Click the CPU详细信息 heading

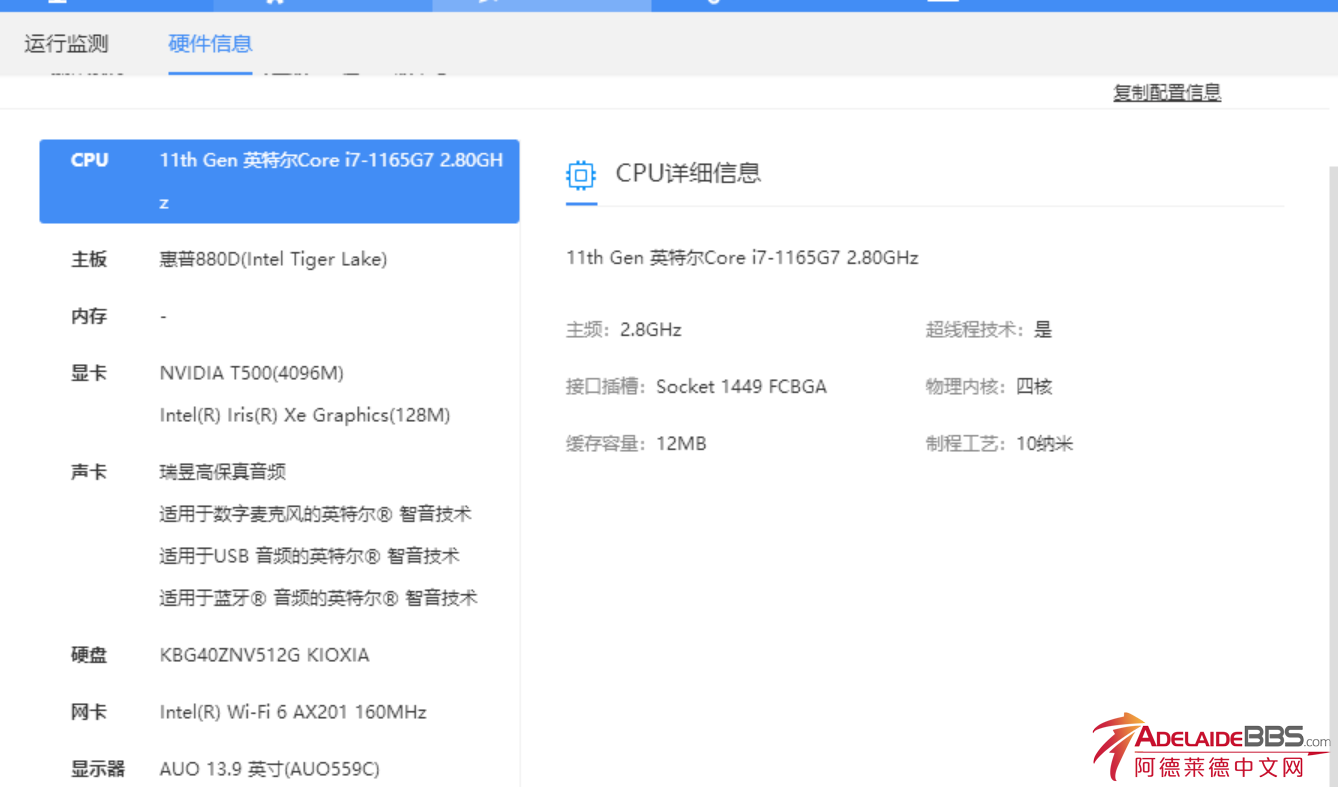pos(688,173)
